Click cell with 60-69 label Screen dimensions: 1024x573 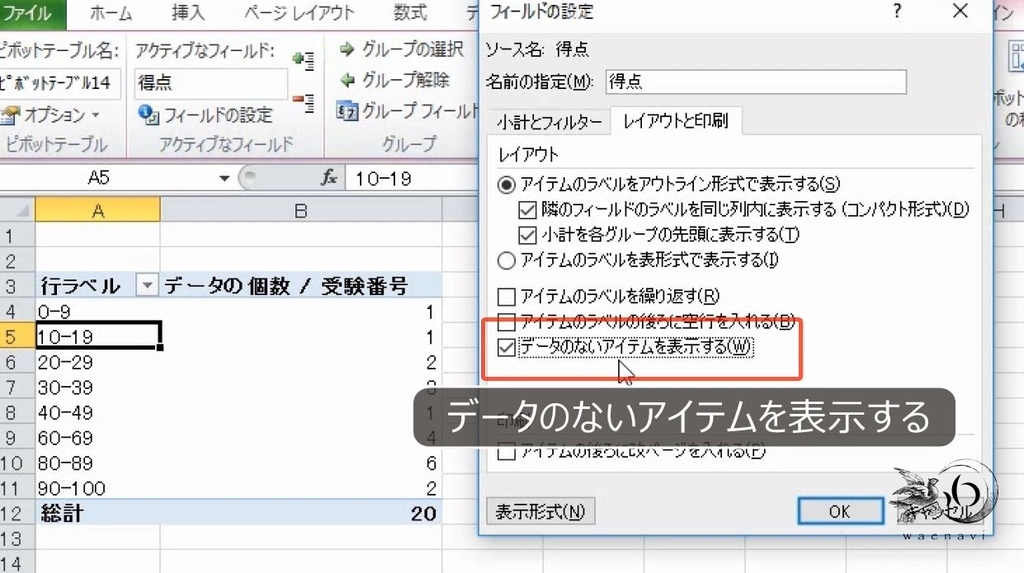point(98,438)
